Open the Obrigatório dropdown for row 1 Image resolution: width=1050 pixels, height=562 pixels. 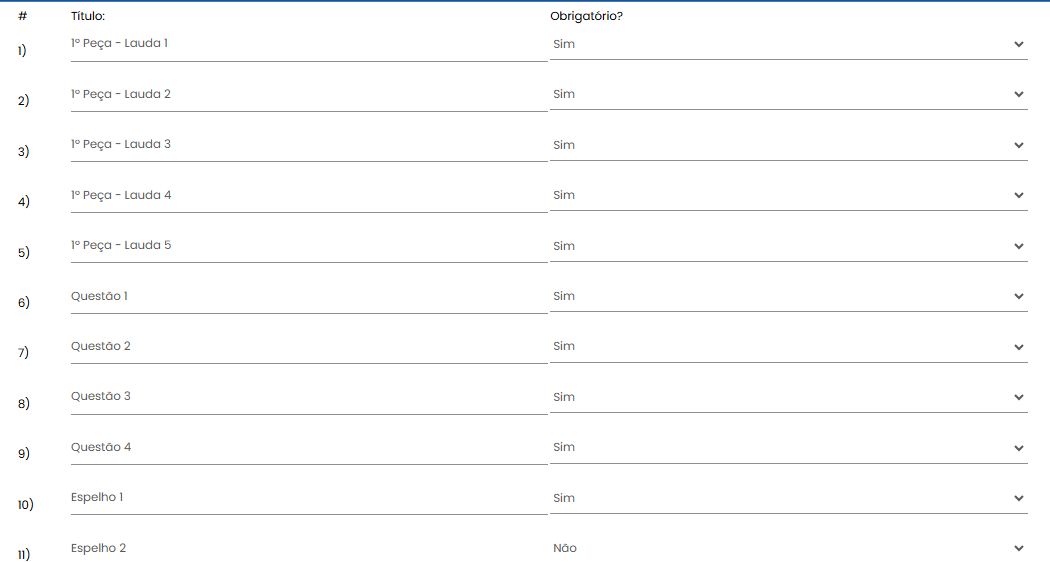click(x=789, y=44)
